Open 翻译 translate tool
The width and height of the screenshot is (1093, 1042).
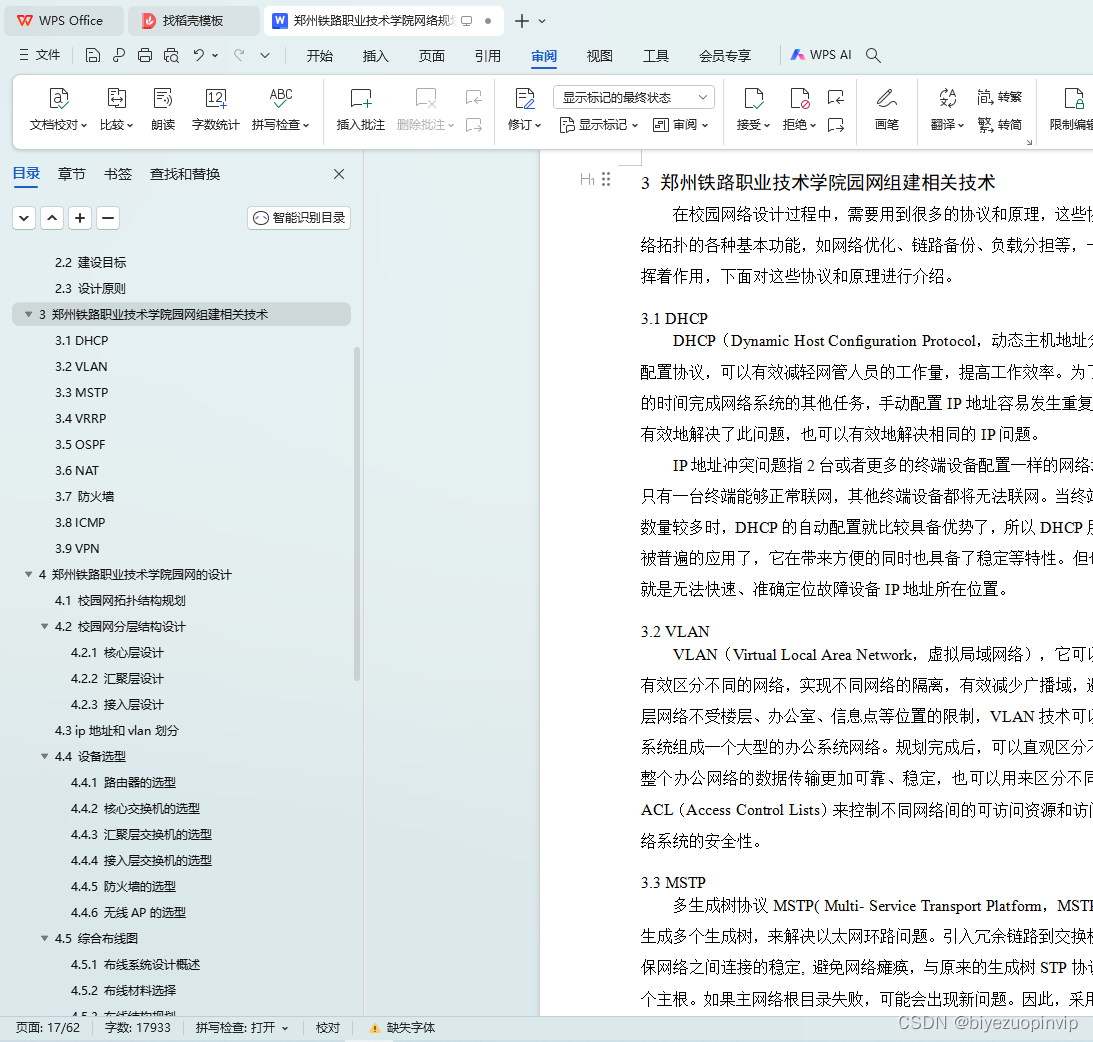[947, 109]
